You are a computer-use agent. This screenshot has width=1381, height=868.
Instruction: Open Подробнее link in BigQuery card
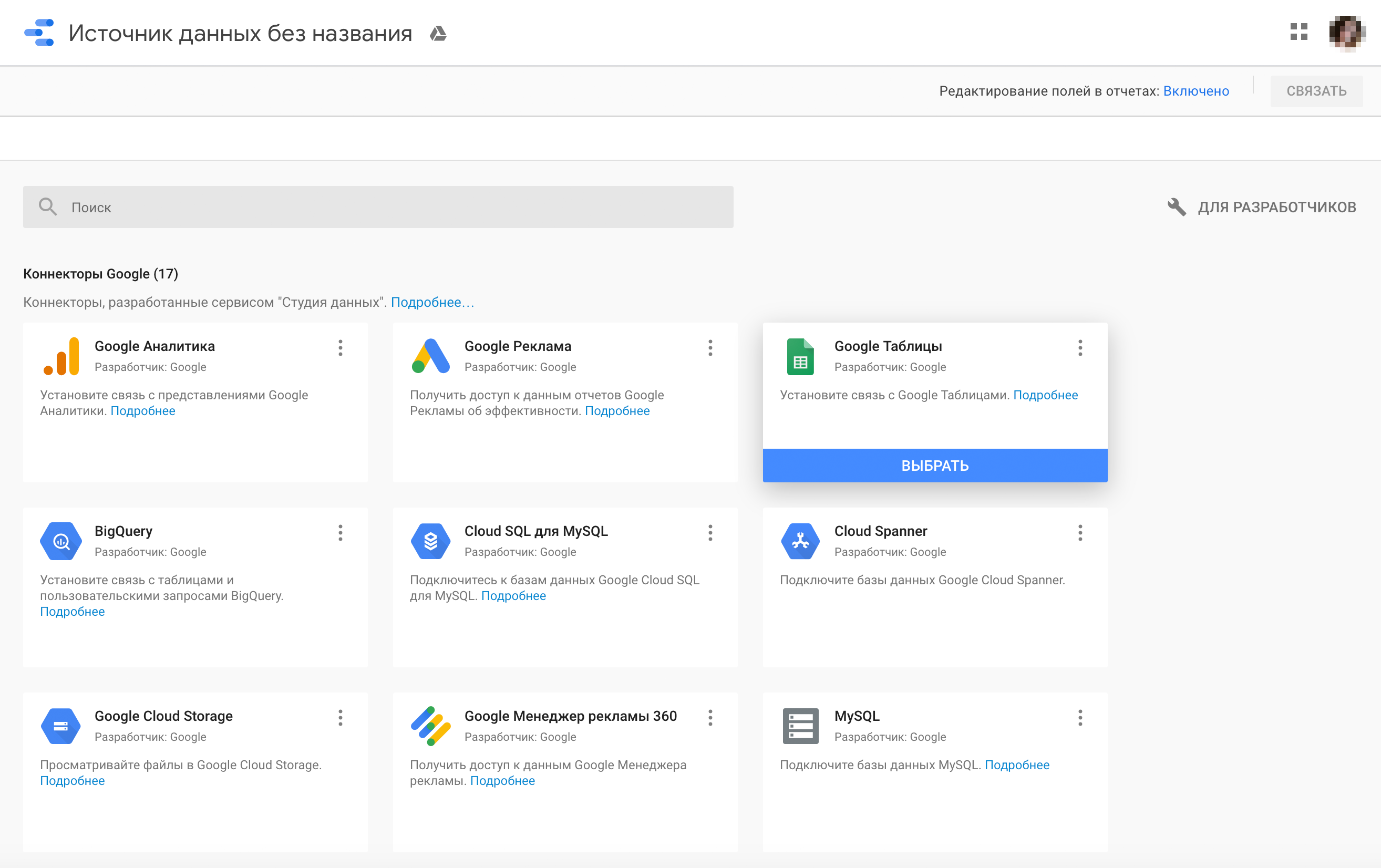point(73,612)
